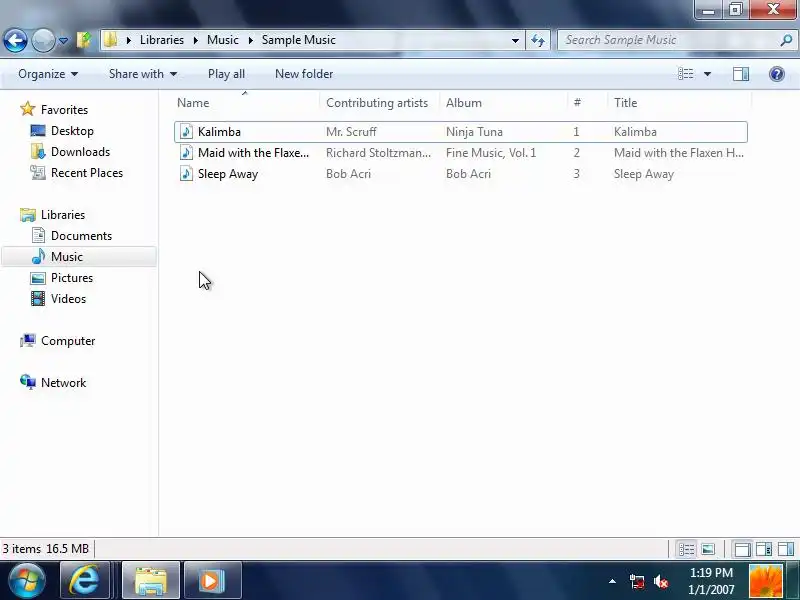The height and width of the screenshot is (600, 800).
Task: Play all songs with Play all
Action: click(x=226, y=74)
